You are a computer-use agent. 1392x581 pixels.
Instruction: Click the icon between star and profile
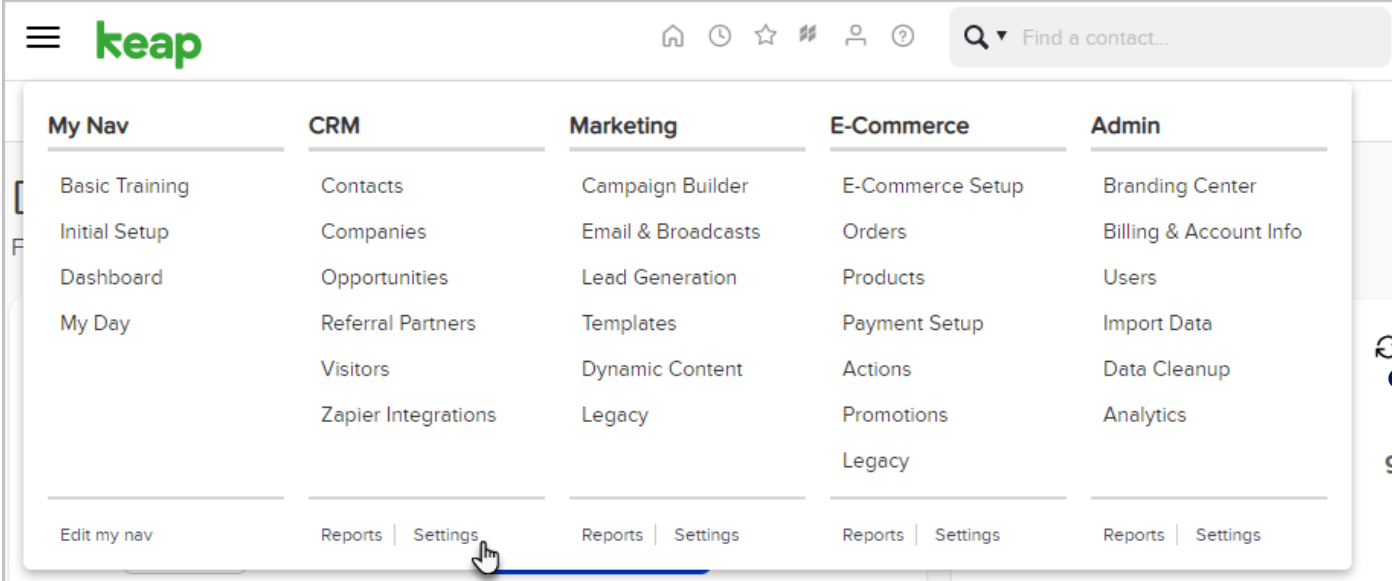(x=809, y=36)
